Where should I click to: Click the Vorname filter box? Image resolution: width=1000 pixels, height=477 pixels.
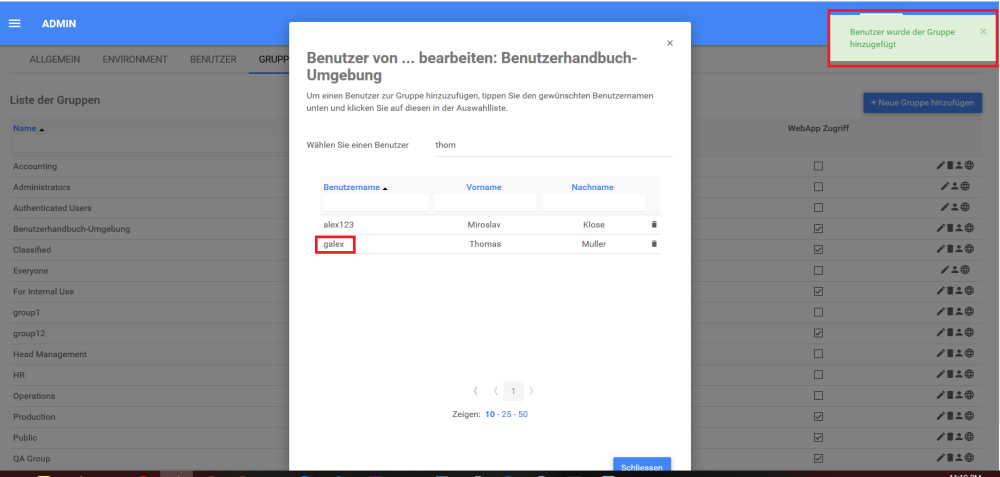485,203
